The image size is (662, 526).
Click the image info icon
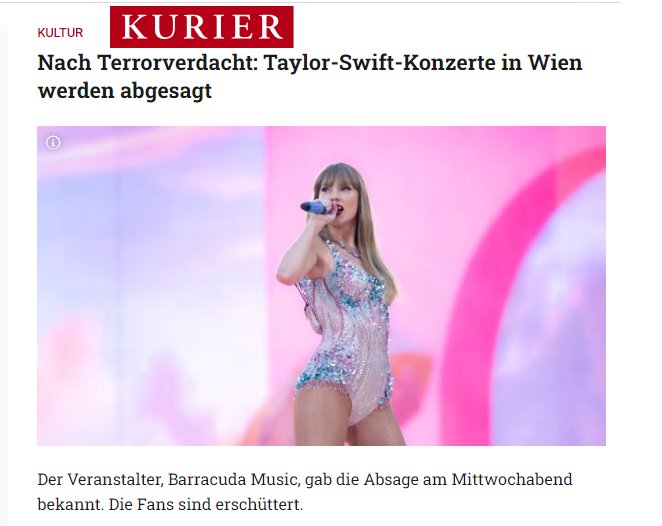(53, 143)
